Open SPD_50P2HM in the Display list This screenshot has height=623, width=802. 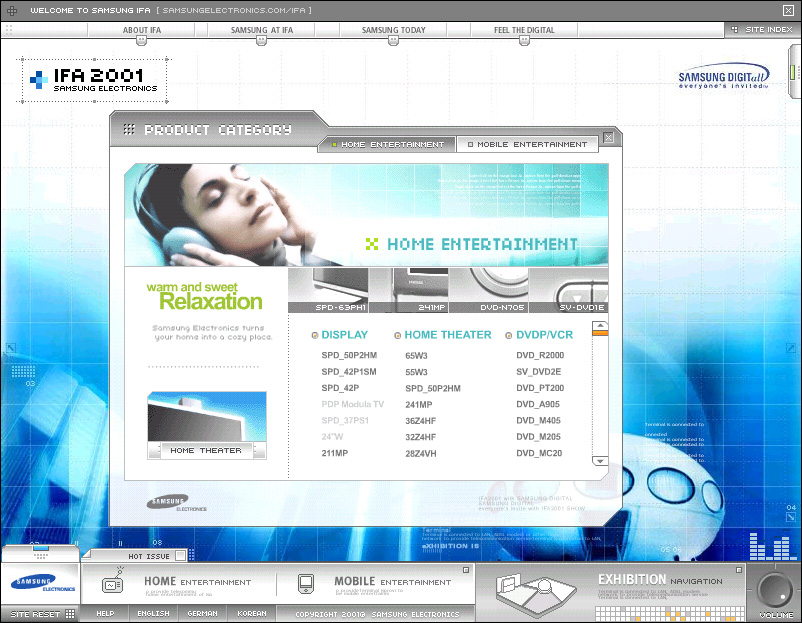point(349,355)
